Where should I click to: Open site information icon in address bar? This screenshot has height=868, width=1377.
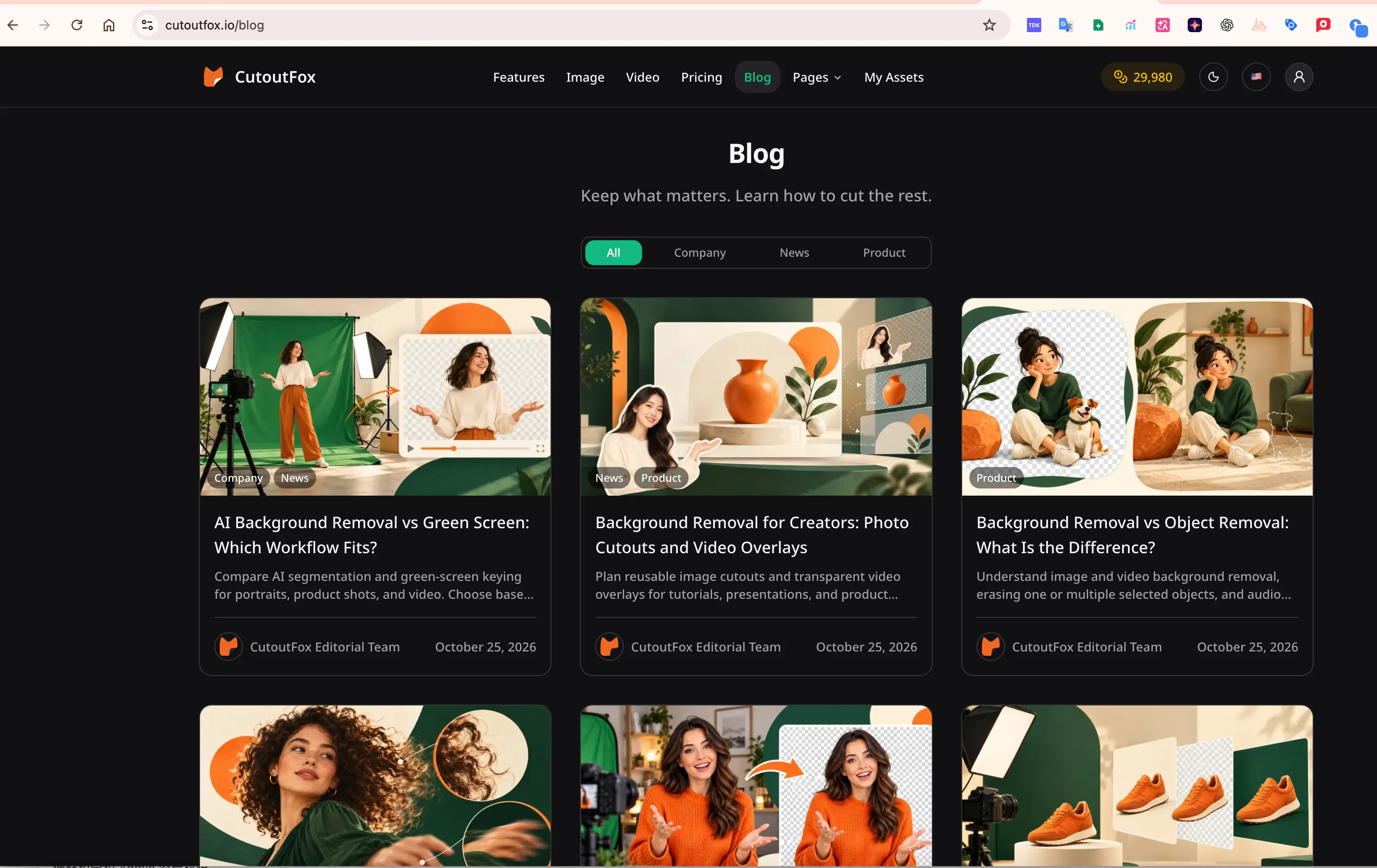147,25
